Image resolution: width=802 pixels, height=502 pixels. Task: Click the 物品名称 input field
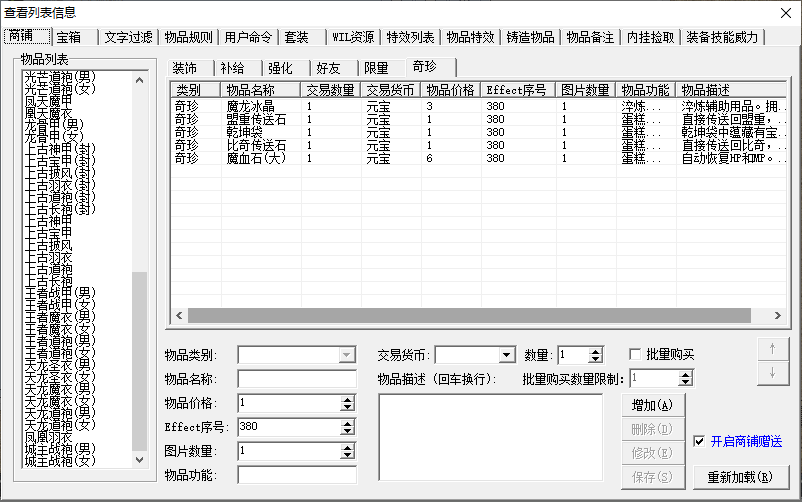(x=297, y=379)
